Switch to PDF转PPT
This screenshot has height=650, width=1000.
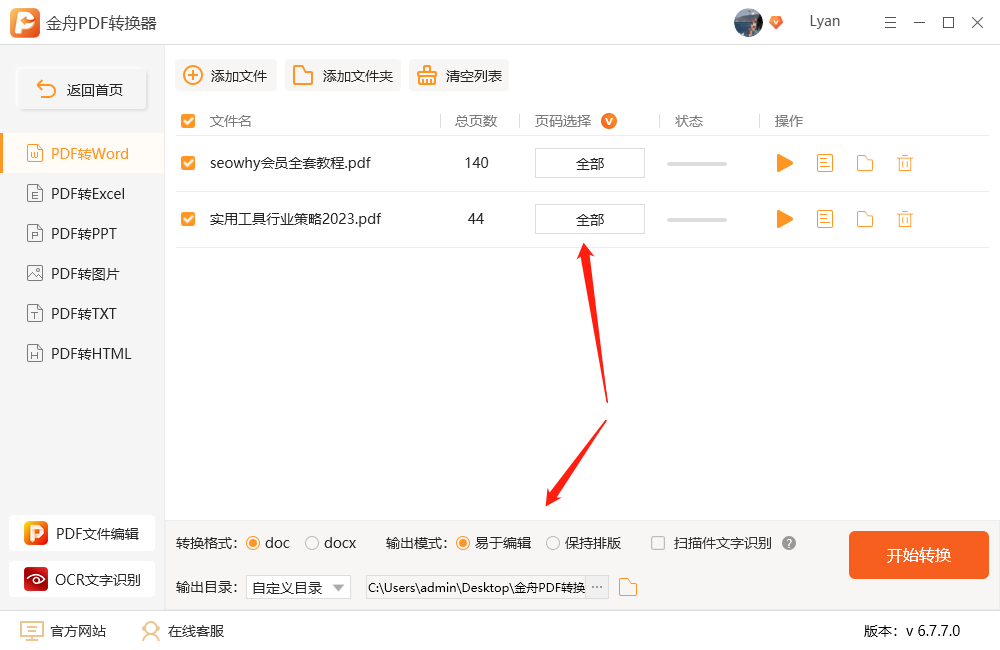pos(82,233)
